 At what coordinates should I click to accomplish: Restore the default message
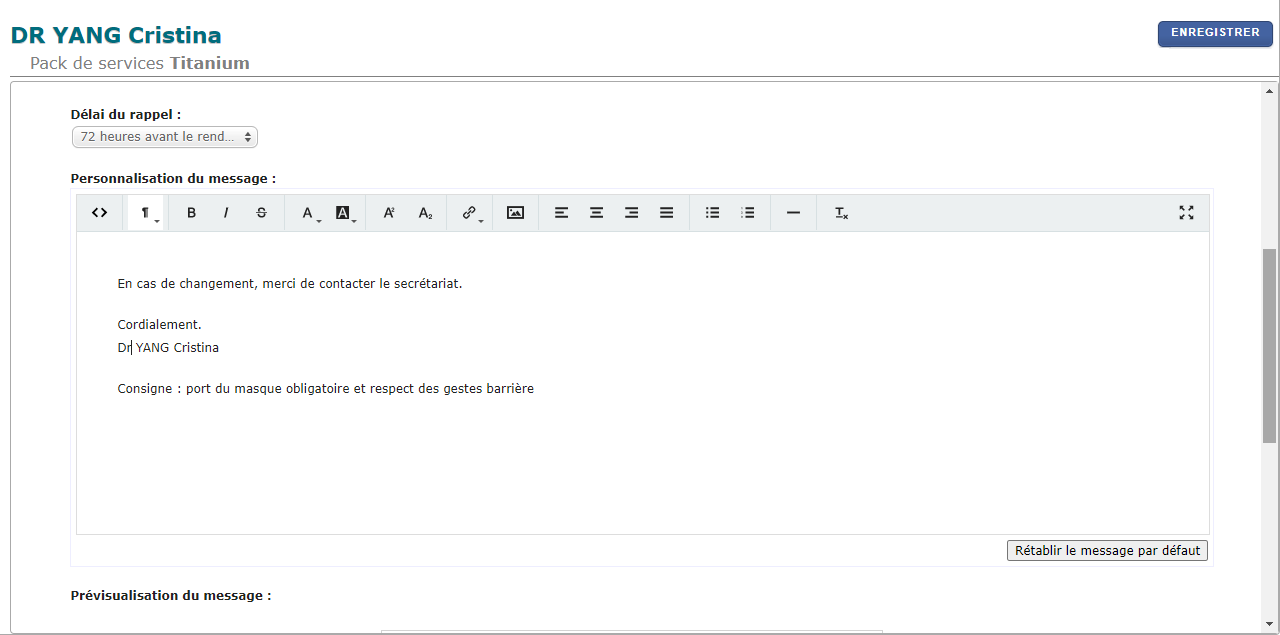1107,550
